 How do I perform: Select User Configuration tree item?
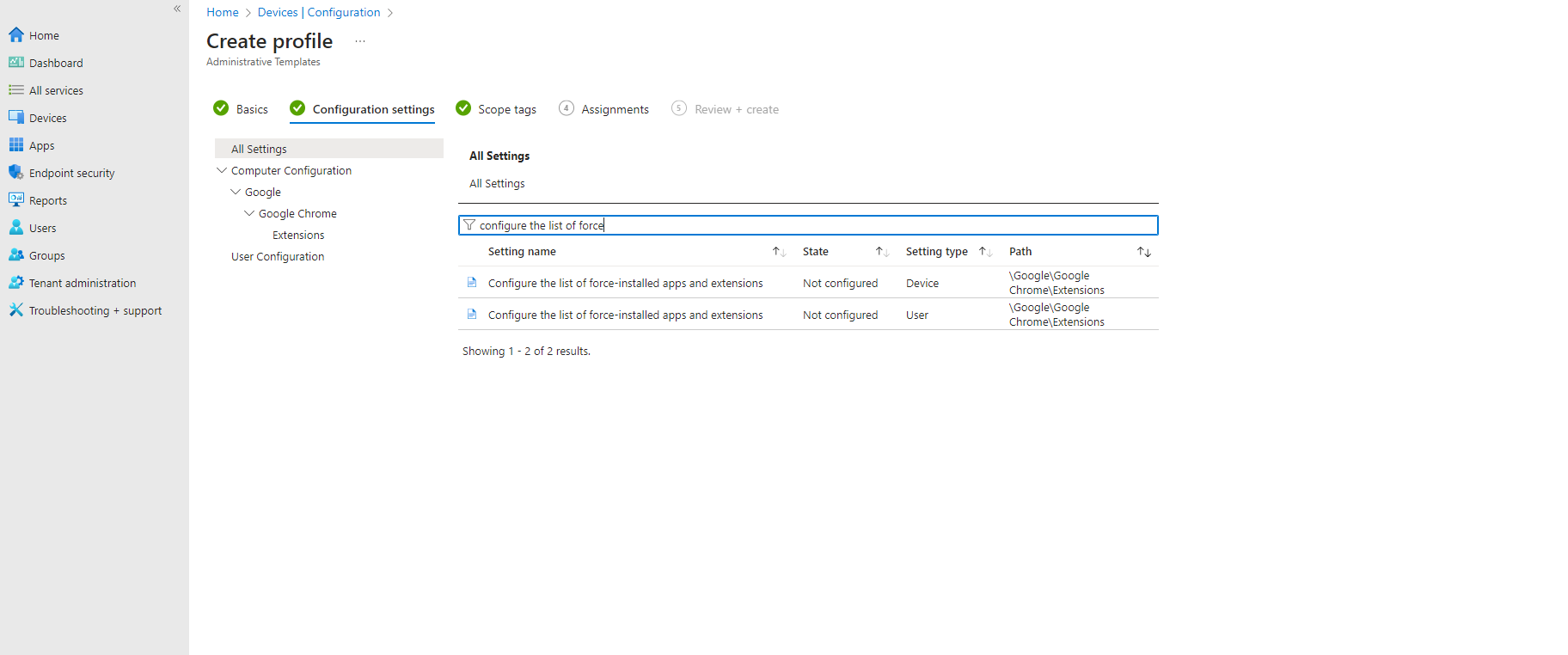tap(278, 256)
